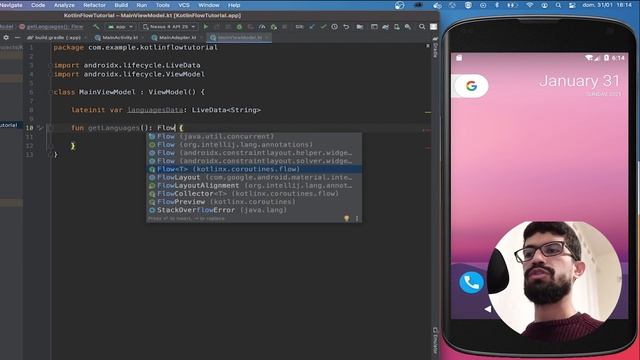This screenshot has height=360, width=640.
Task: Click the toolbar Search Everywhere magnifier icon
Action: [x=422, y=27]
